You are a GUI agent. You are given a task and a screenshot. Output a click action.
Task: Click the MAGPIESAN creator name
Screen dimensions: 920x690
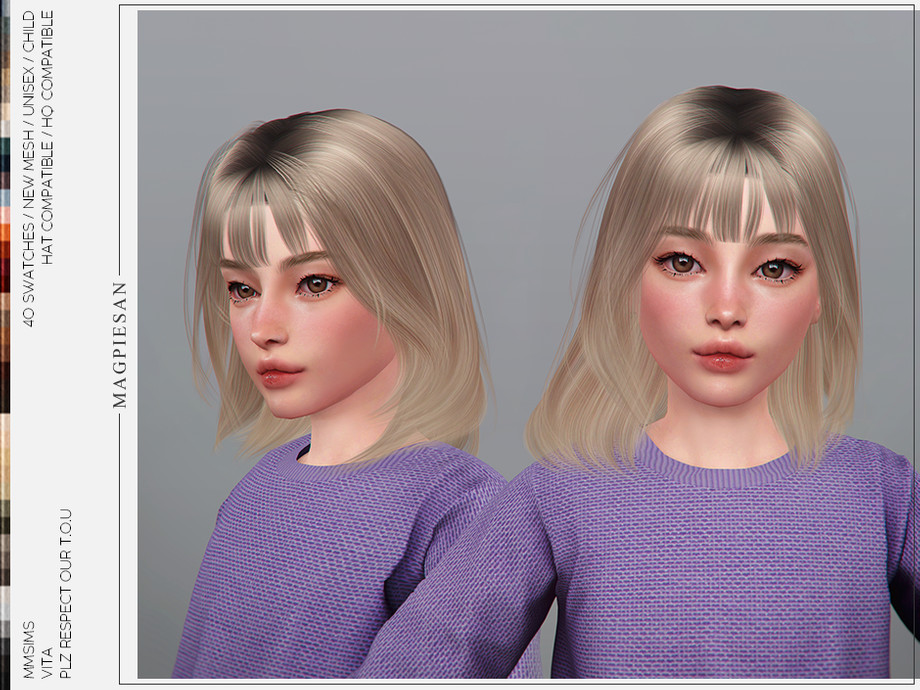pos(120,344)
